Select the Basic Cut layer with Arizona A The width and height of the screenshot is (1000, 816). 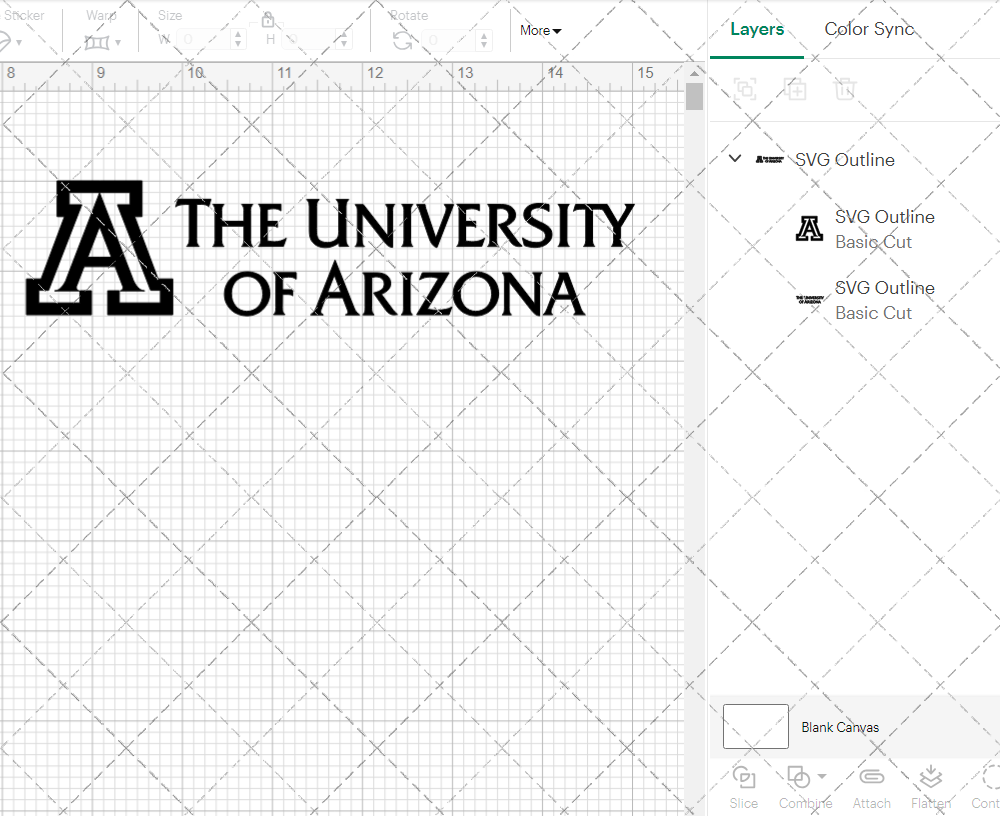click(x=884, y=229)
